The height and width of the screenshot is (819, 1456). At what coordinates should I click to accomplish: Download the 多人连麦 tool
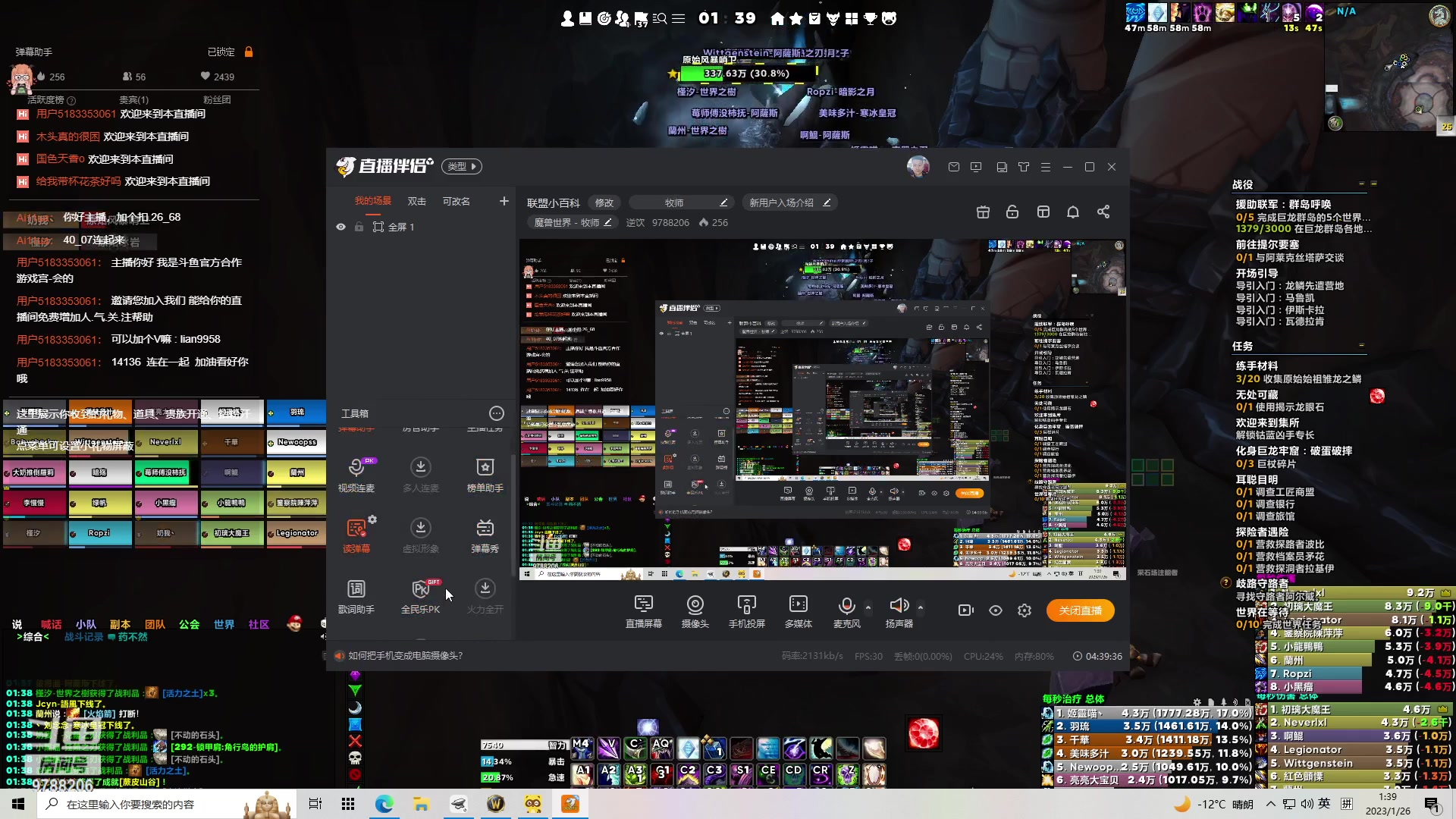(421, 475)
